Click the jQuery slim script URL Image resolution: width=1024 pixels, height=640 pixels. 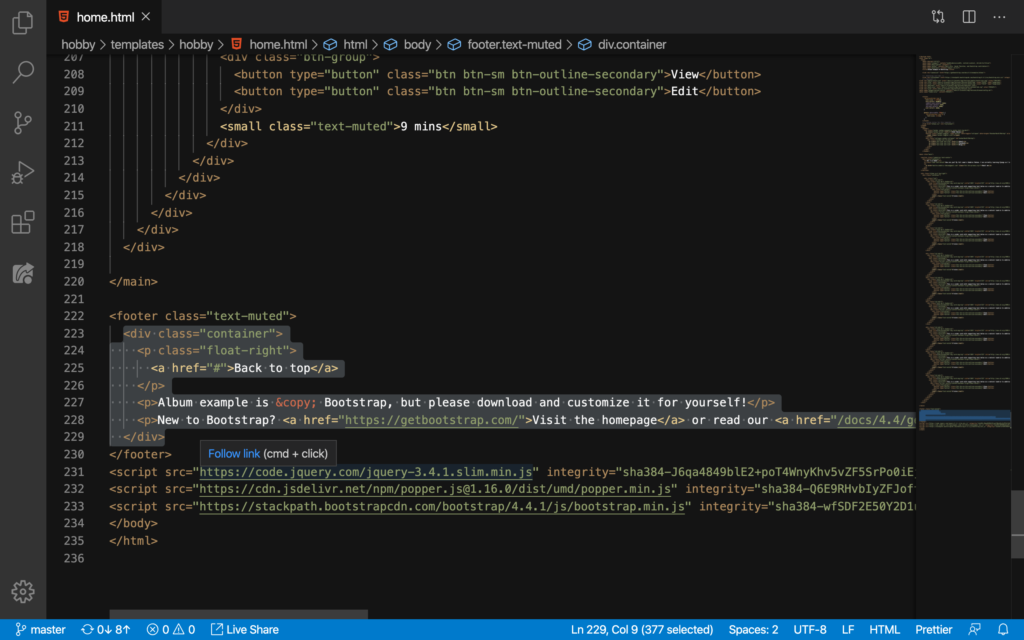[366, 472]
